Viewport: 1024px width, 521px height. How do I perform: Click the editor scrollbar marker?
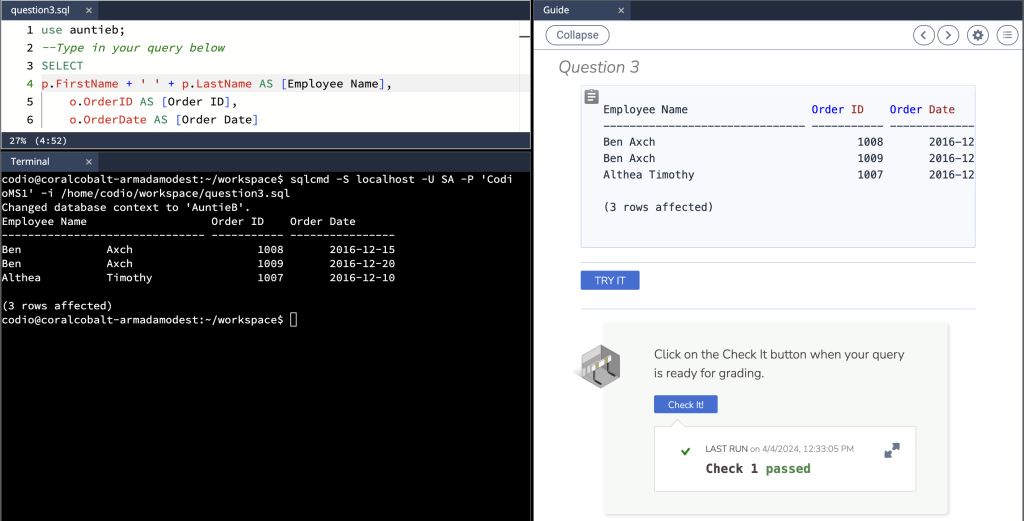pyautogui.click(x=524, y=36)
